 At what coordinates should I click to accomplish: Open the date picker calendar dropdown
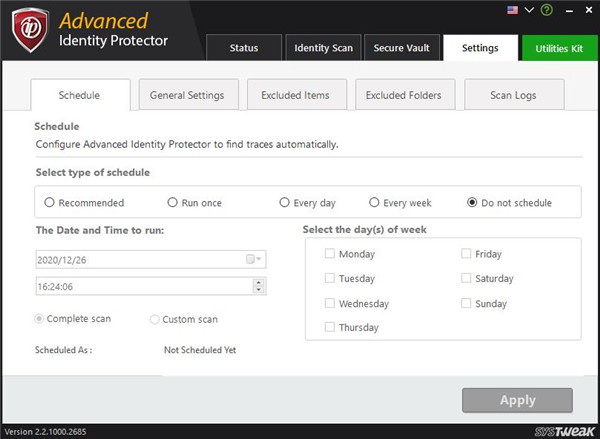pos(254,259)
